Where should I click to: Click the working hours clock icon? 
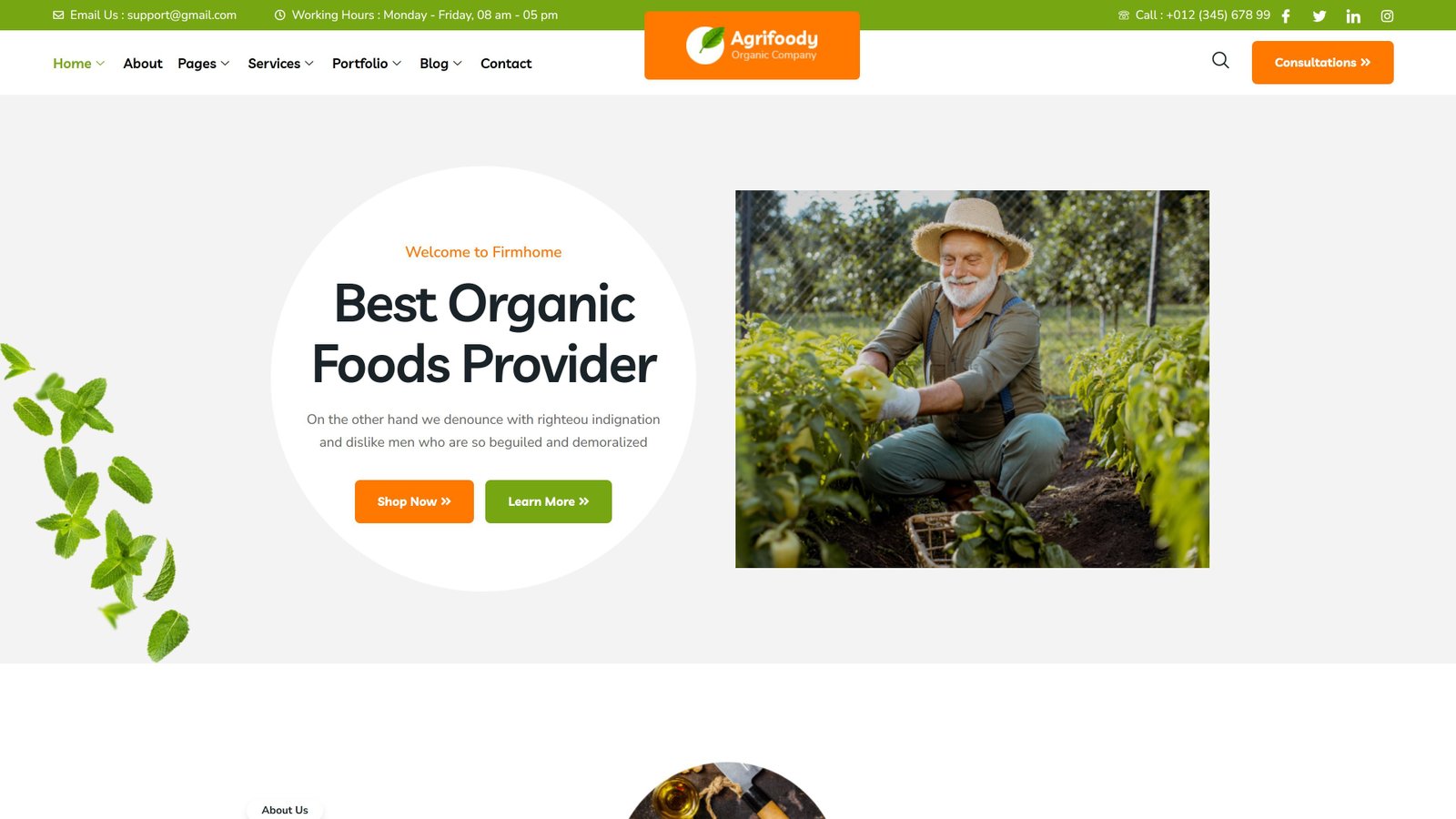click(x=280, y=15)
